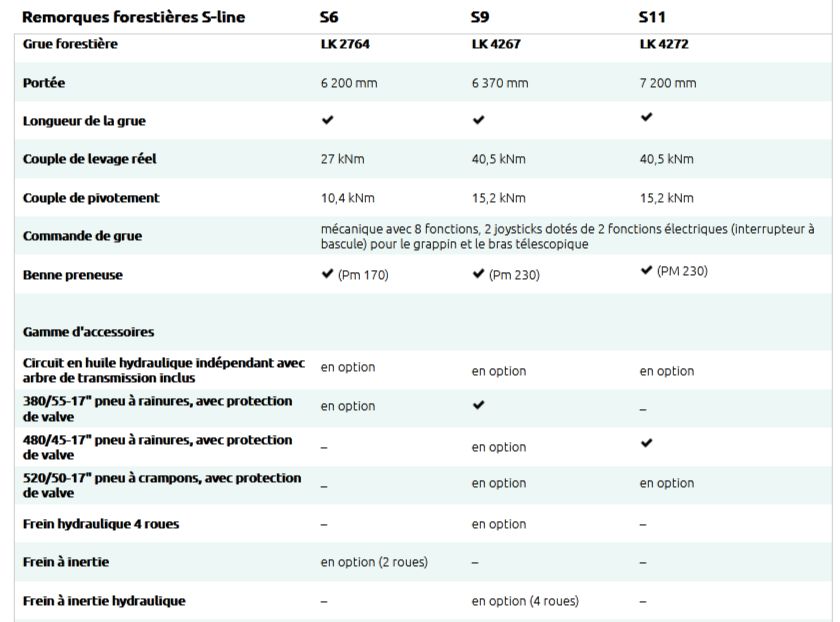Select the "en option (2 roues)" cell
The image size is (840, 622).
coord(373,562)
